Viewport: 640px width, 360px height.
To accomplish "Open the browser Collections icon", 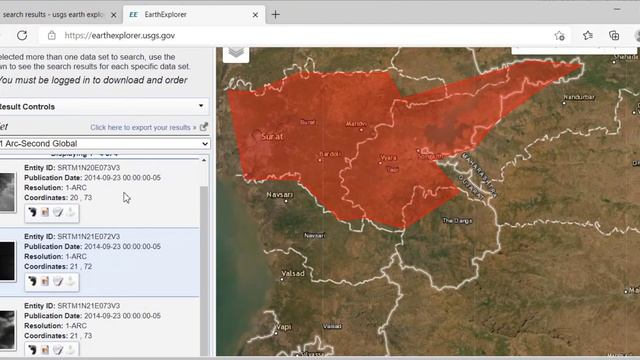I will 614,36.
